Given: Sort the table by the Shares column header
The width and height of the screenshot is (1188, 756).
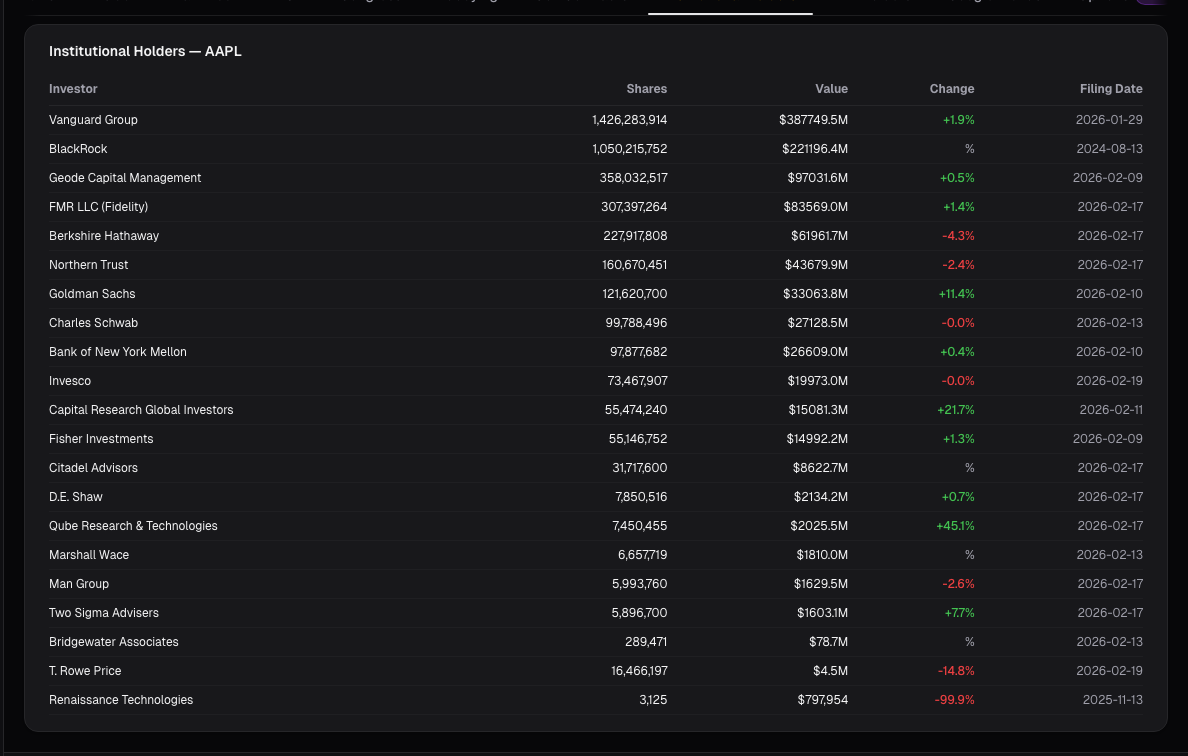Looking at the screenshot, I should (647, 88).
